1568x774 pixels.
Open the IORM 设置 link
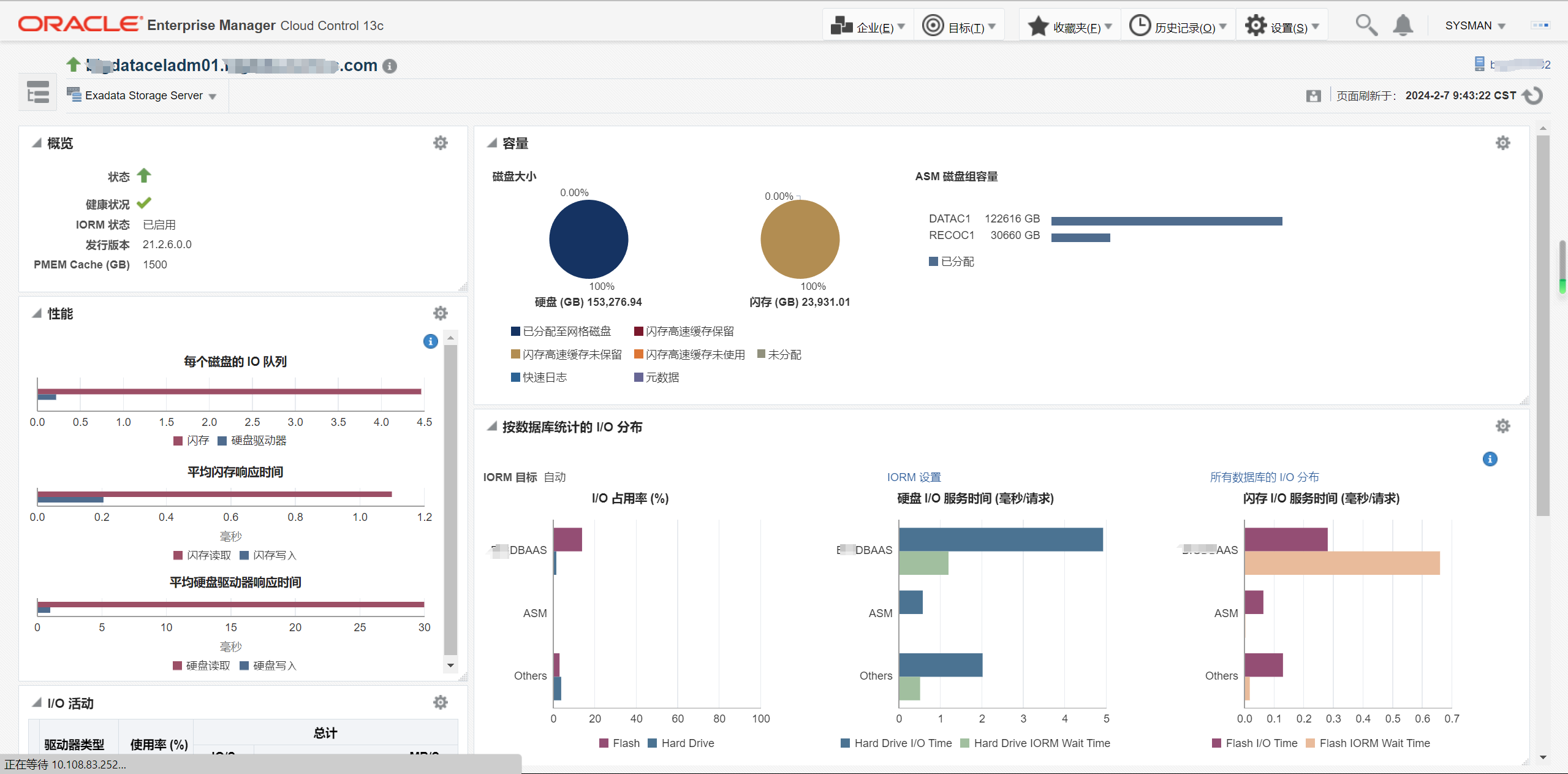click(x=914, y=477)
